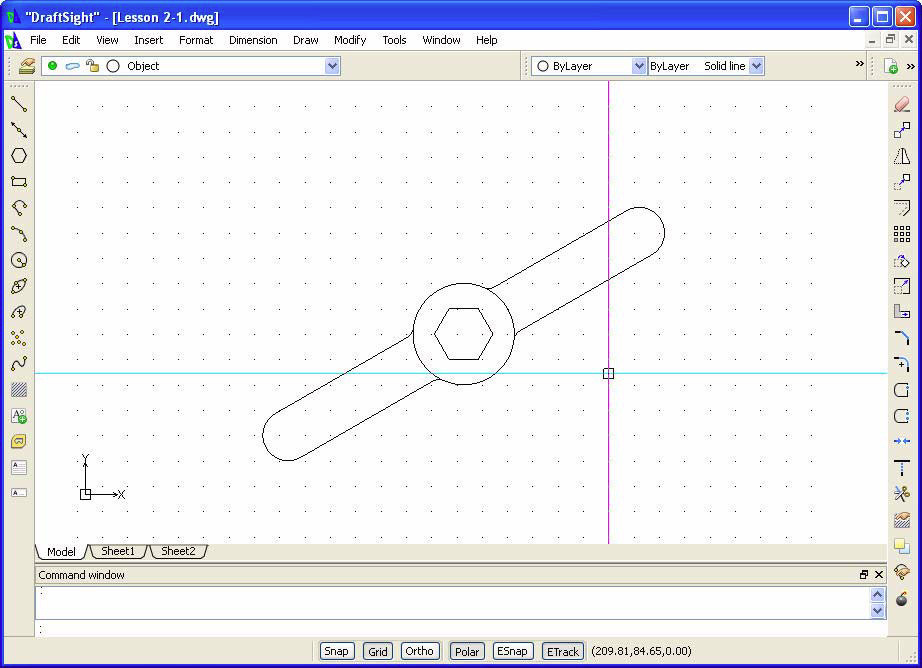
Task: Select the Hatch tool
Action: (x=19, y=390)
